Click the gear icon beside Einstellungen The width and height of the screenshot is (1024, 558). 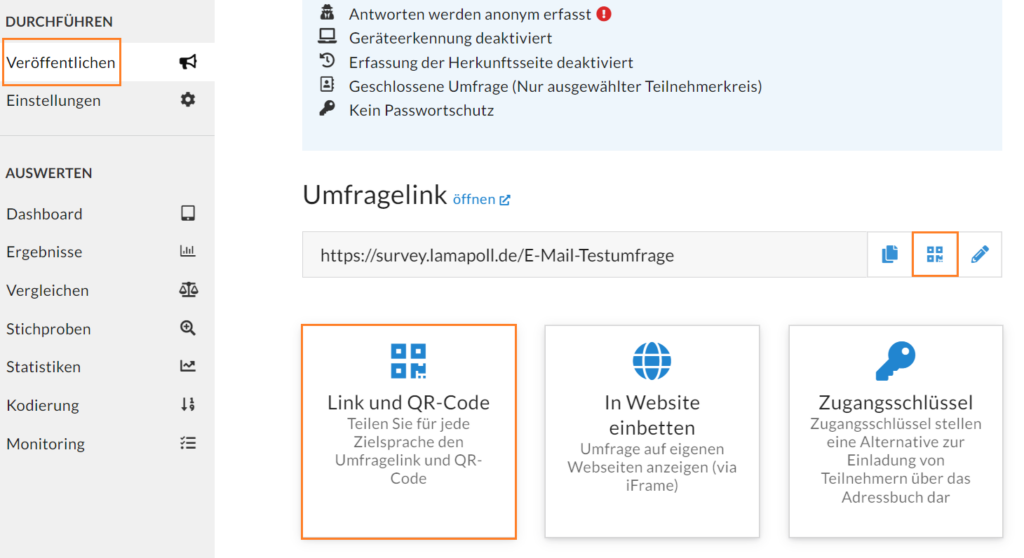(188, 100)
